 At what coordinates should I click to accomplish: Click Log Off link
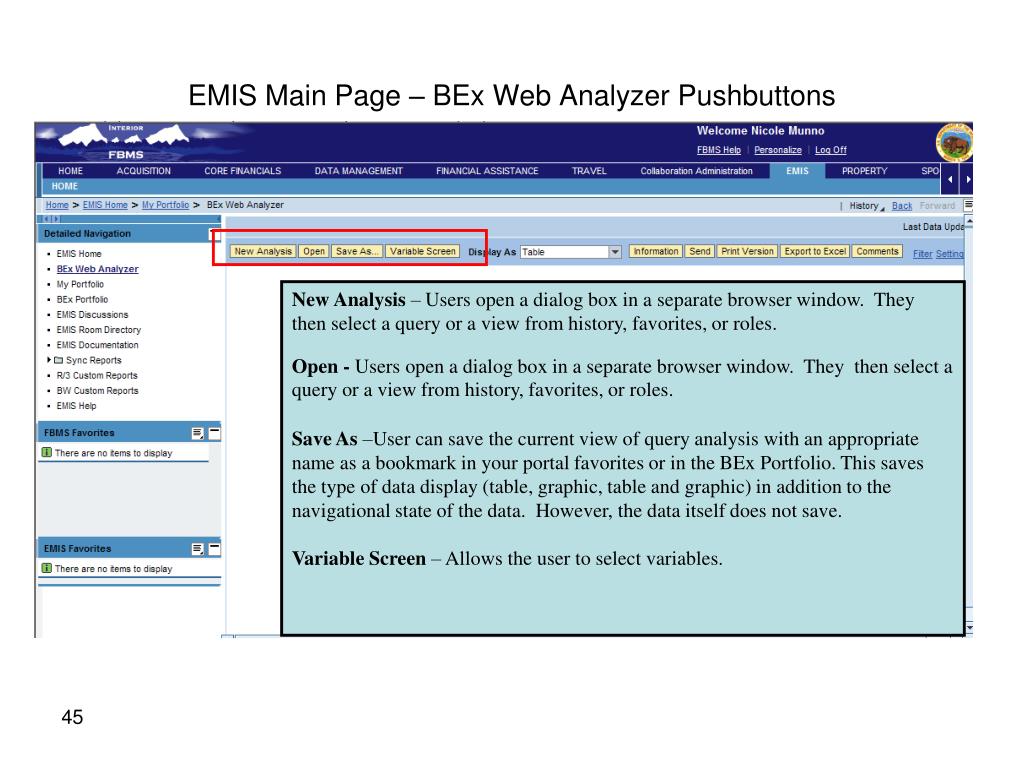pyautogui.click(x=831, y=150)
